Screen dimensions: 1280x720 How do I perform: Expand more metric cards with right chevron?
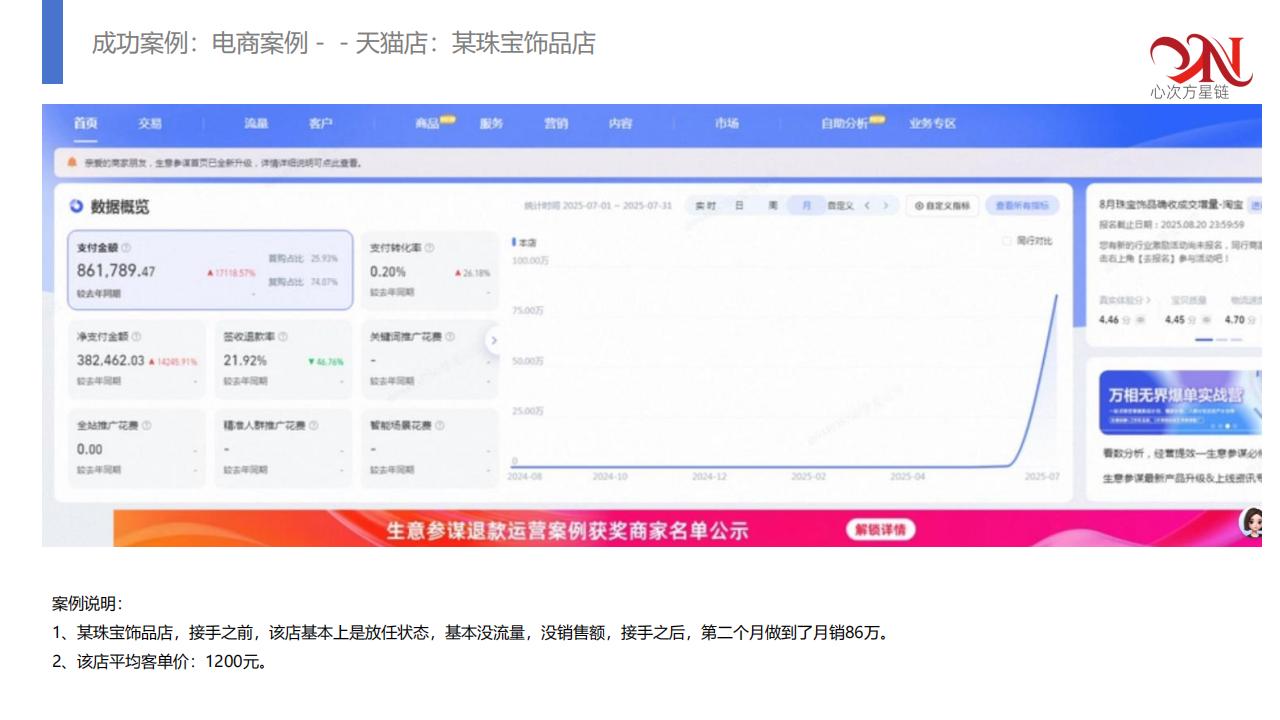(x=492, y=341)
